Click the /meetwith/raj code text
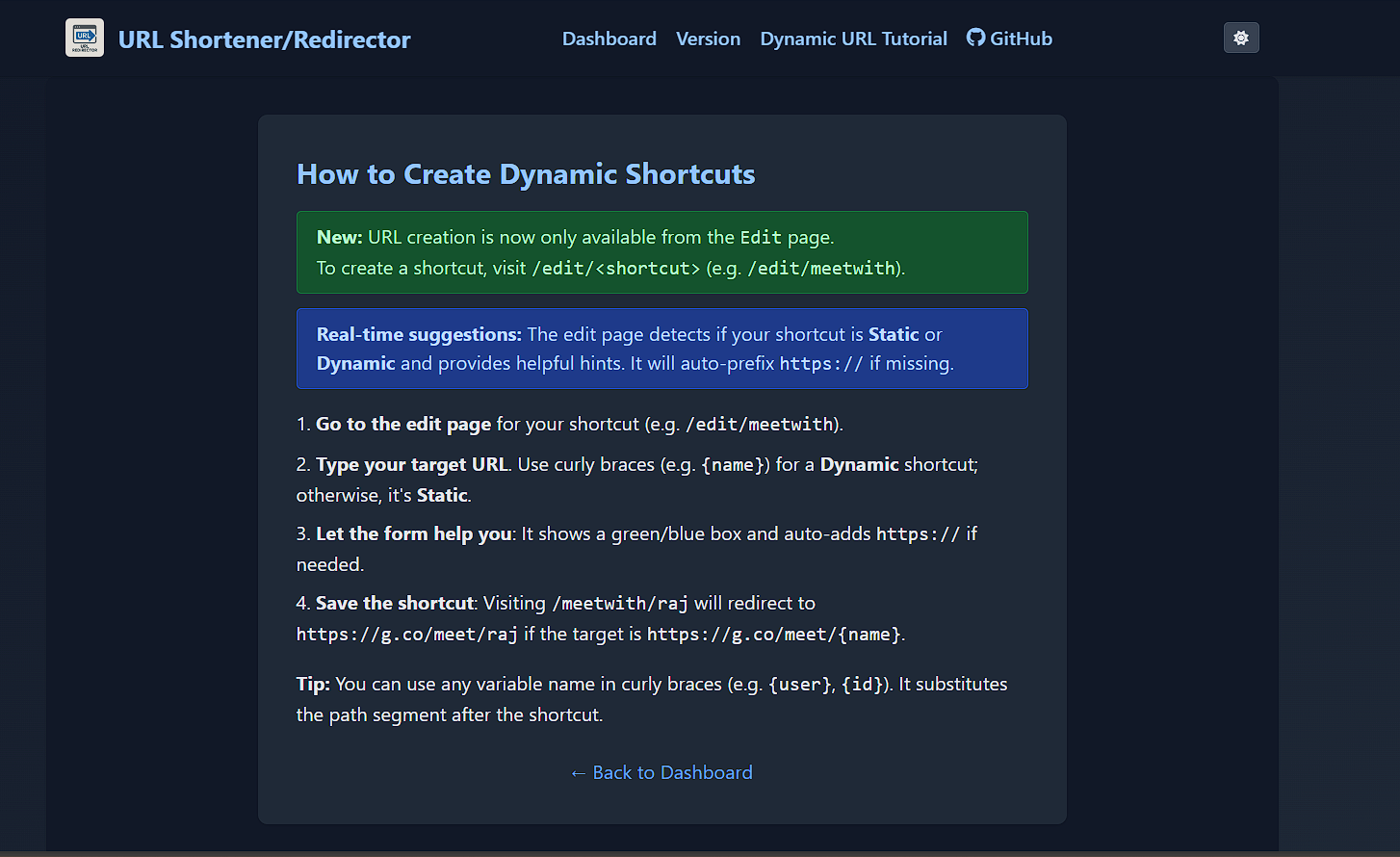The height and width of the screenshot is (857, 1400). (620, 603)
